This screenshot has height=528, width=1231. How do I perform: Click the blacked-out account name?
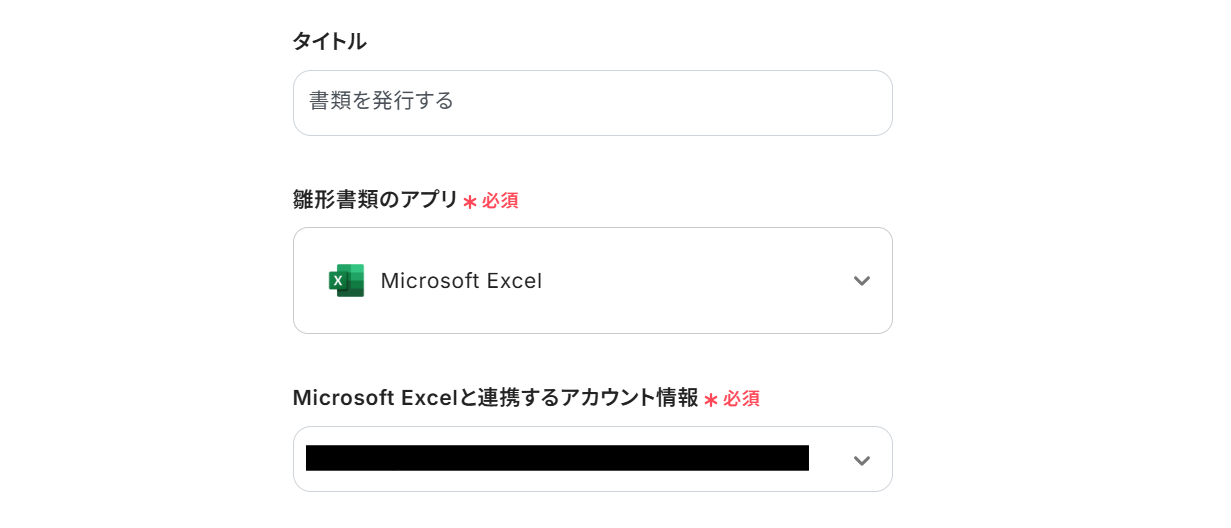point(557,458)
